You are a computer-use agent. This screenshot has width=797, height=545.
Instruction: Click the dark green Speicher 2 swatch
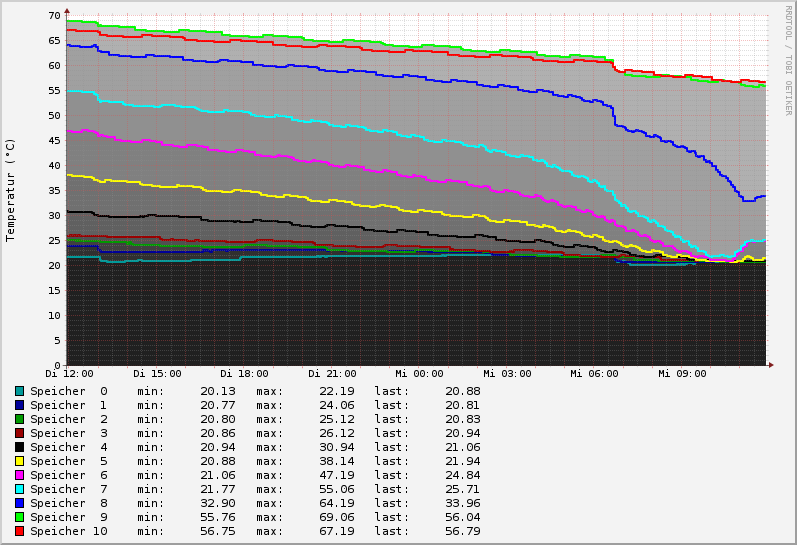tap(19, 419)
